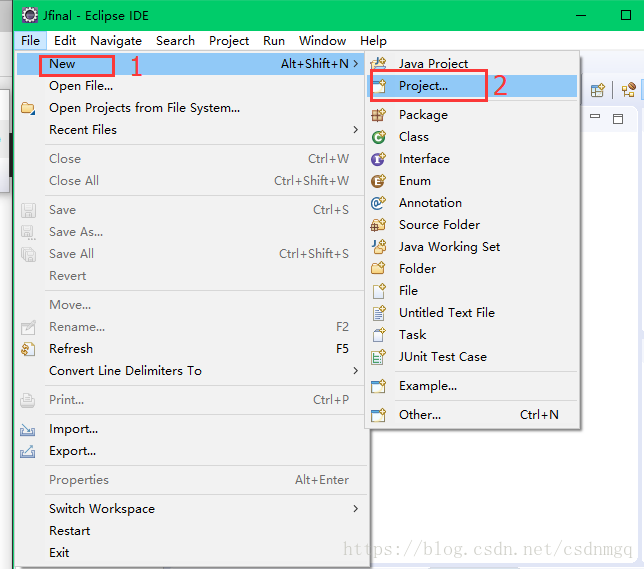Click the Package icon in New submenu

pyautogui.click(x=378, y=115)
